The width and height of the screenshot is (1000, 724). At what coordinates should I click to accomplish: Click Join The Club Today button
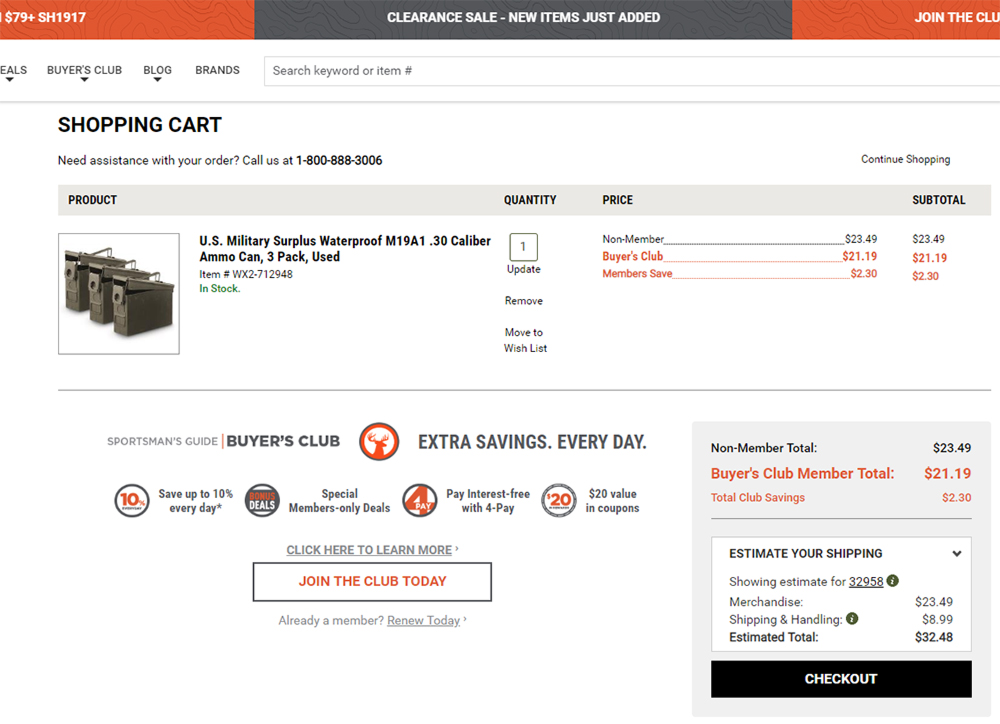click(x=372, y=581)
